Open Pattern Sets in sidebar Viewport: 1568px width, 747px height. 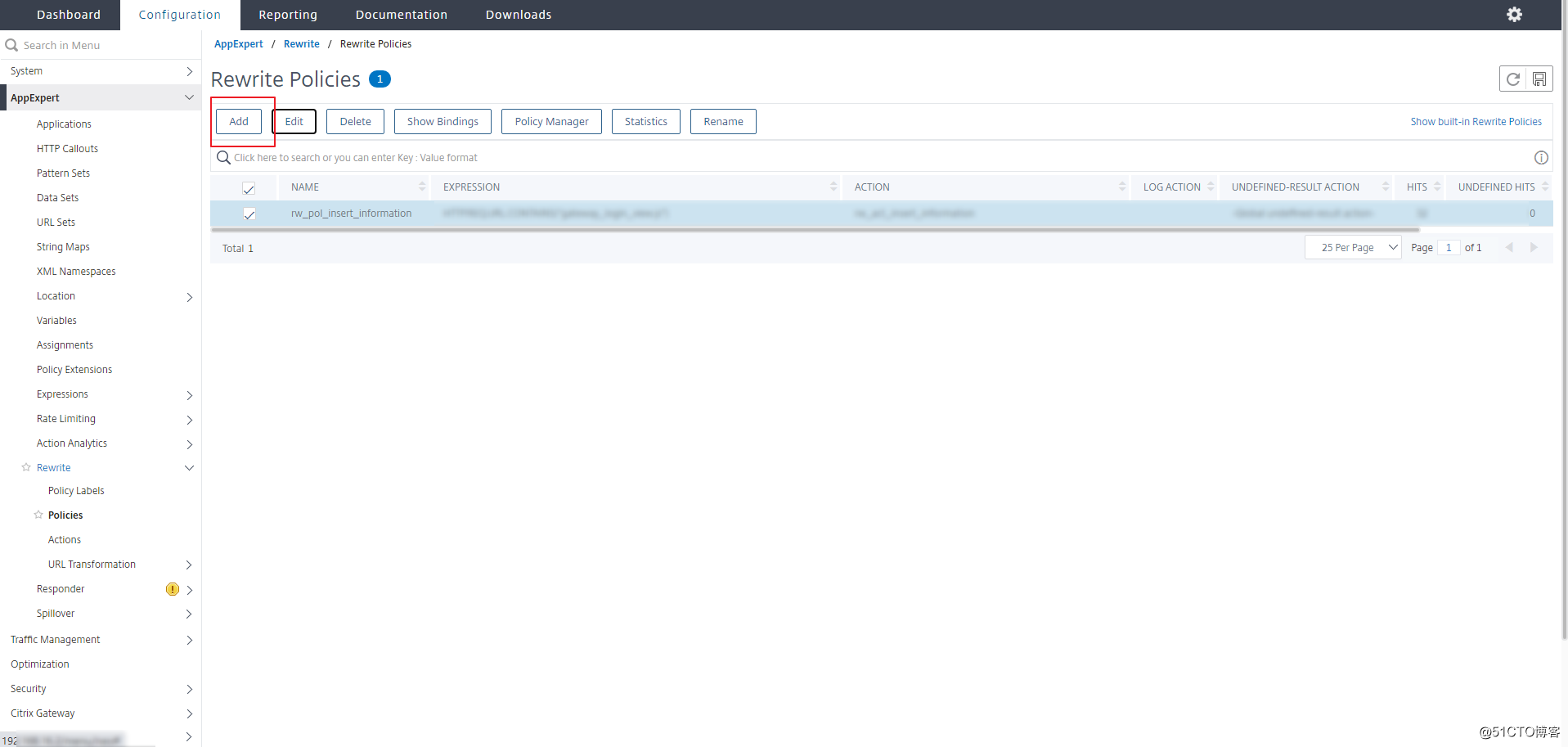[63, 173]
